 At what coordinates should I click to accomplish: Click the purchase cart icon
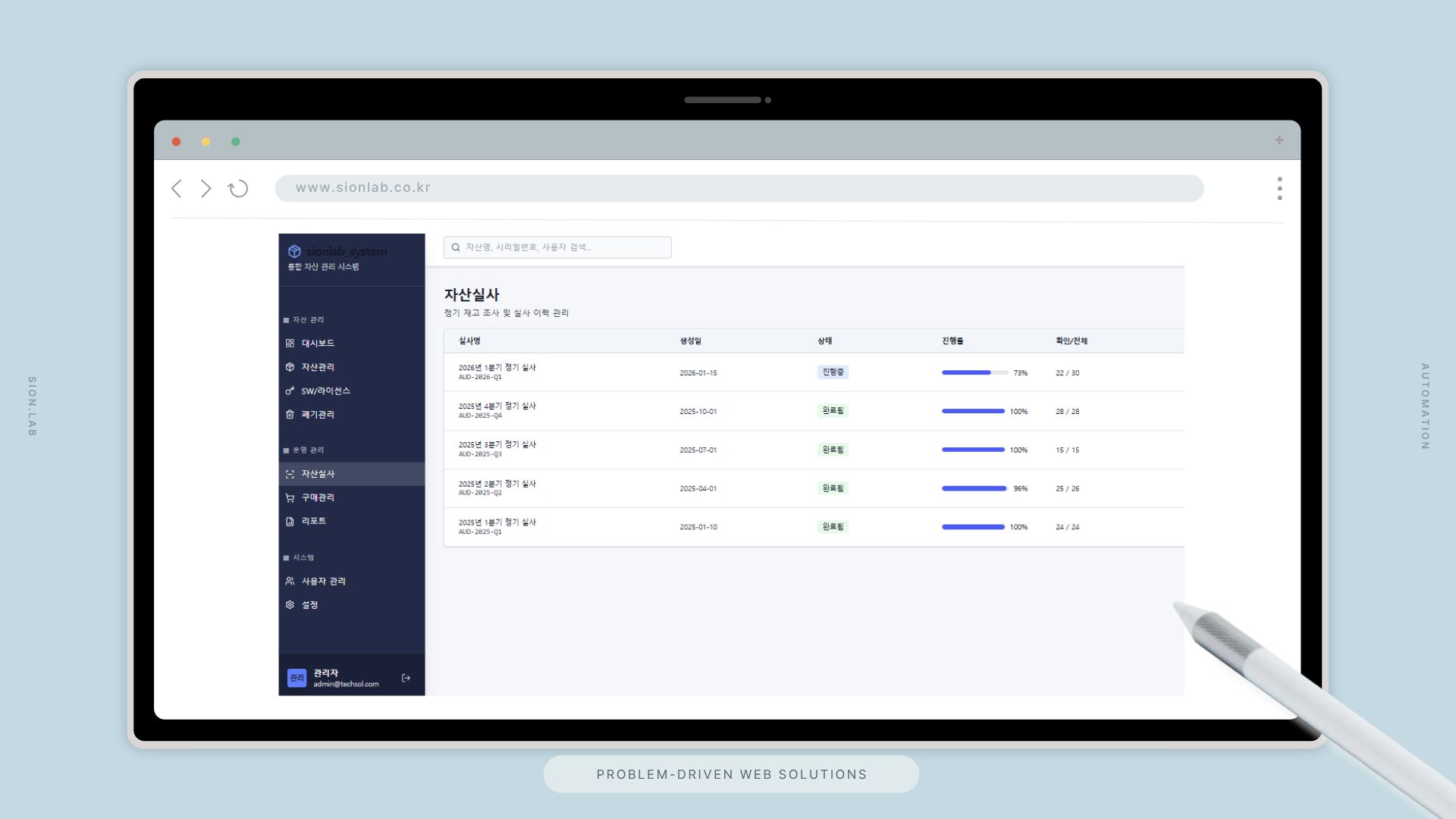click(x=290, y=498)
